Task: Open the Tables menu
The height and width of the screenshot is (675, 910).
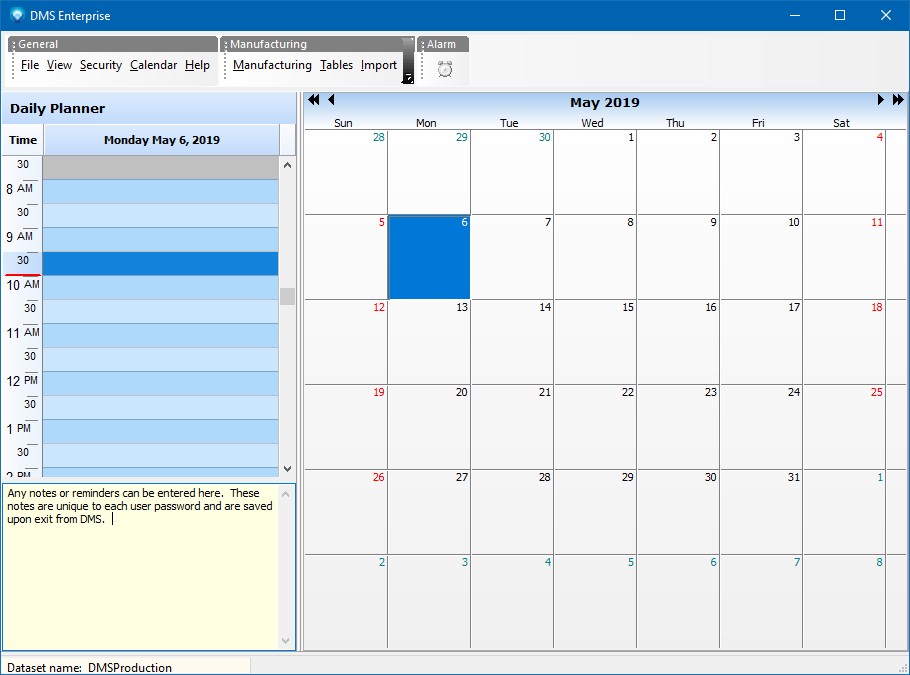Action: [x=336, y=65]
